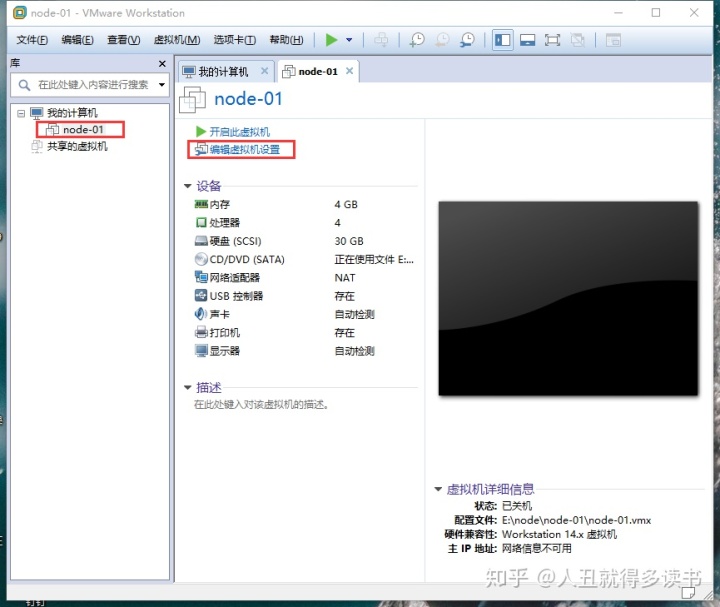The width and height of the screenshot is (720, 607).
Task: Click the VMware Workstation title bar icon
Action: [20, 13]
